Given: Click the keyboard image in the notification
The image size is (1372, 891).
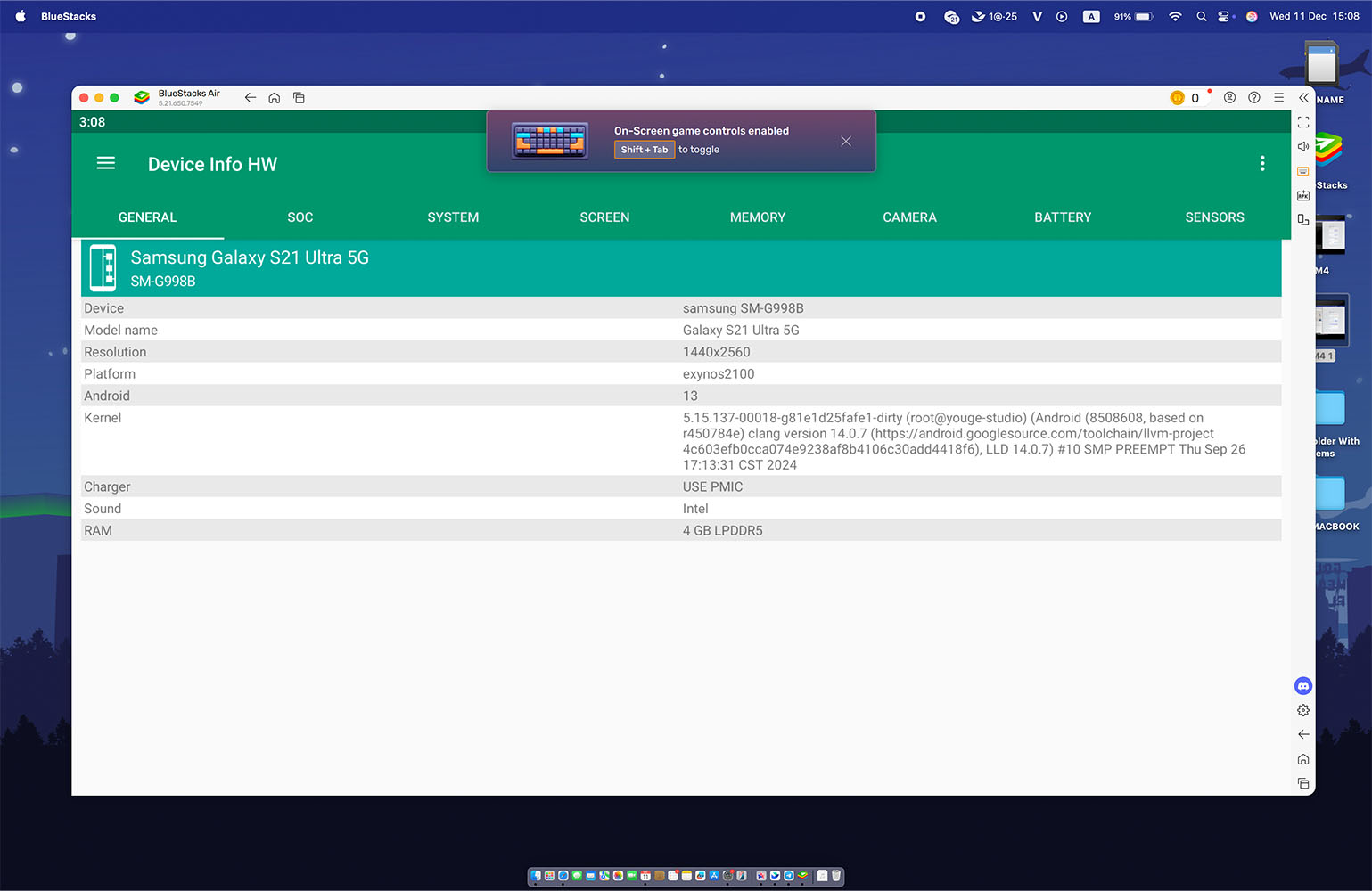Looking at the screenshot, I should (550, 141).
